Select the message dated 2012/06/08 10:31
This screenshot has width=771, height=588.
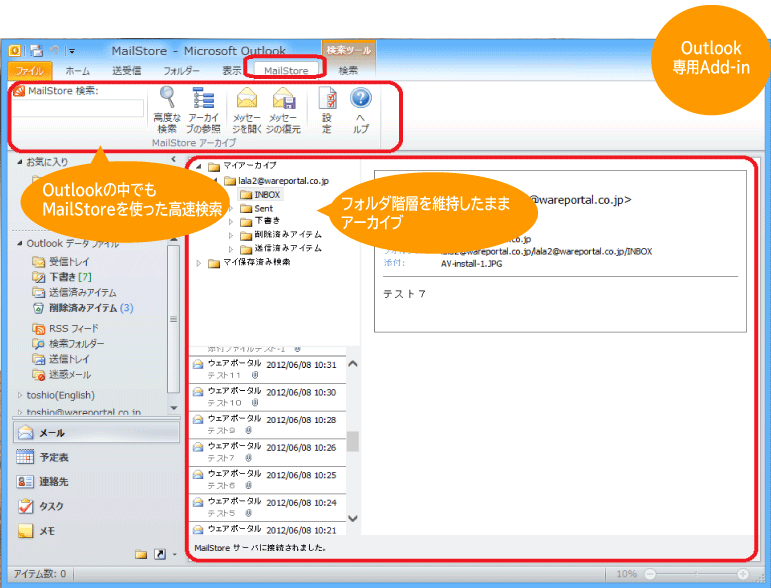(x=268, y=370)
